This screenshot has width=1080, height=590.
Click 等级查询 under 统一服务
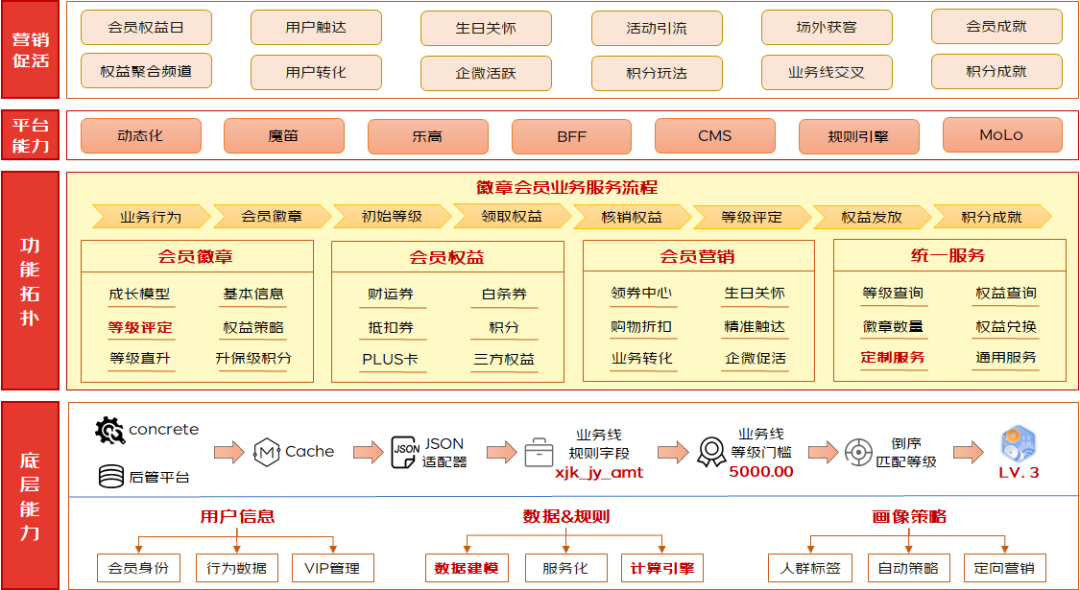(893, 293)
